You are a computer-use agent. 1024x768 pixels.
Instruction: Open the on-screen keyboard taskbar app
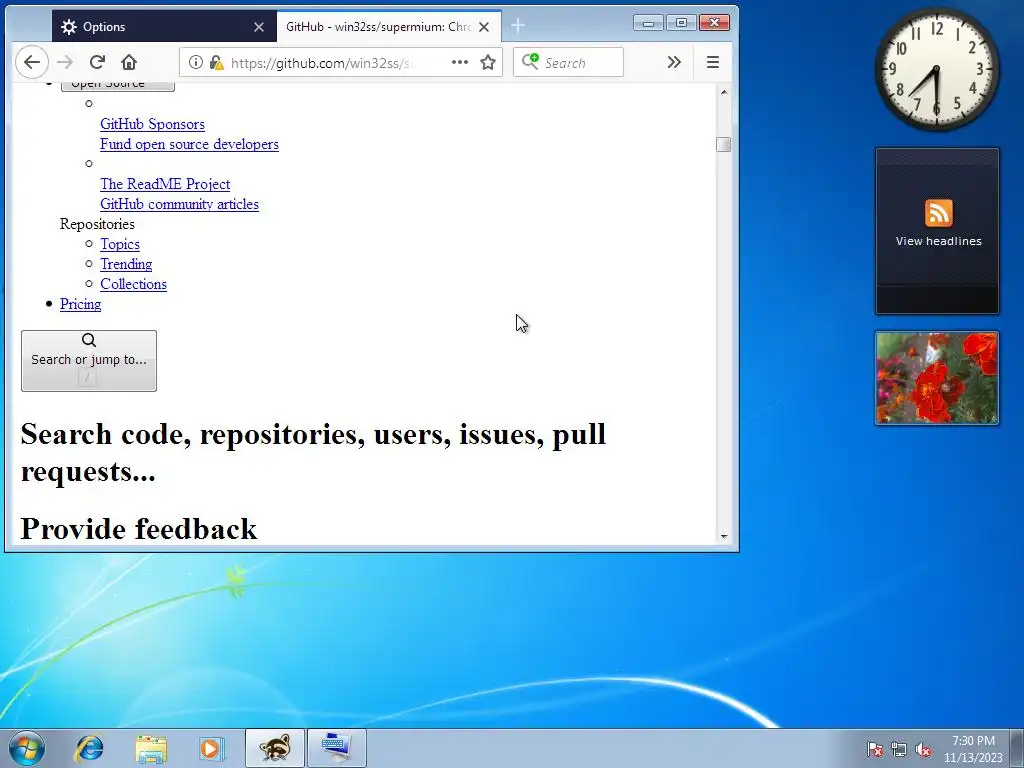click(337, 748)
